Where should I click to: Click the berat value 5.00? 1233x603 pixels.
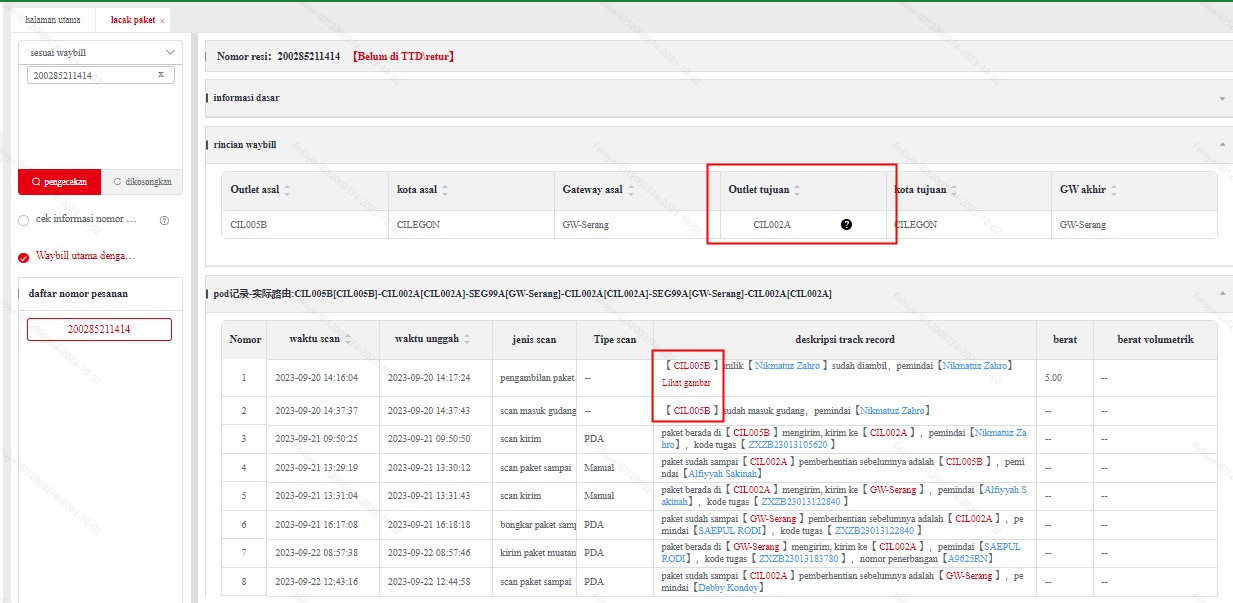[1054, 378]
